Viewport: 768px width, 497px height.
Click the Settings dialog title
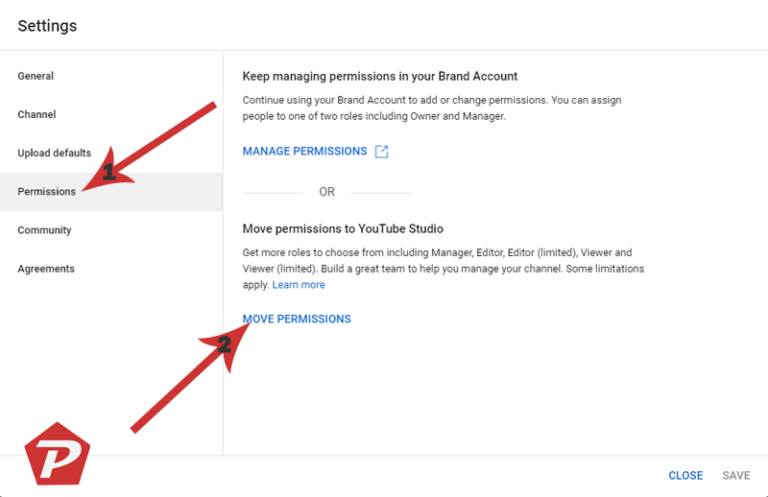tap(47, 26)
